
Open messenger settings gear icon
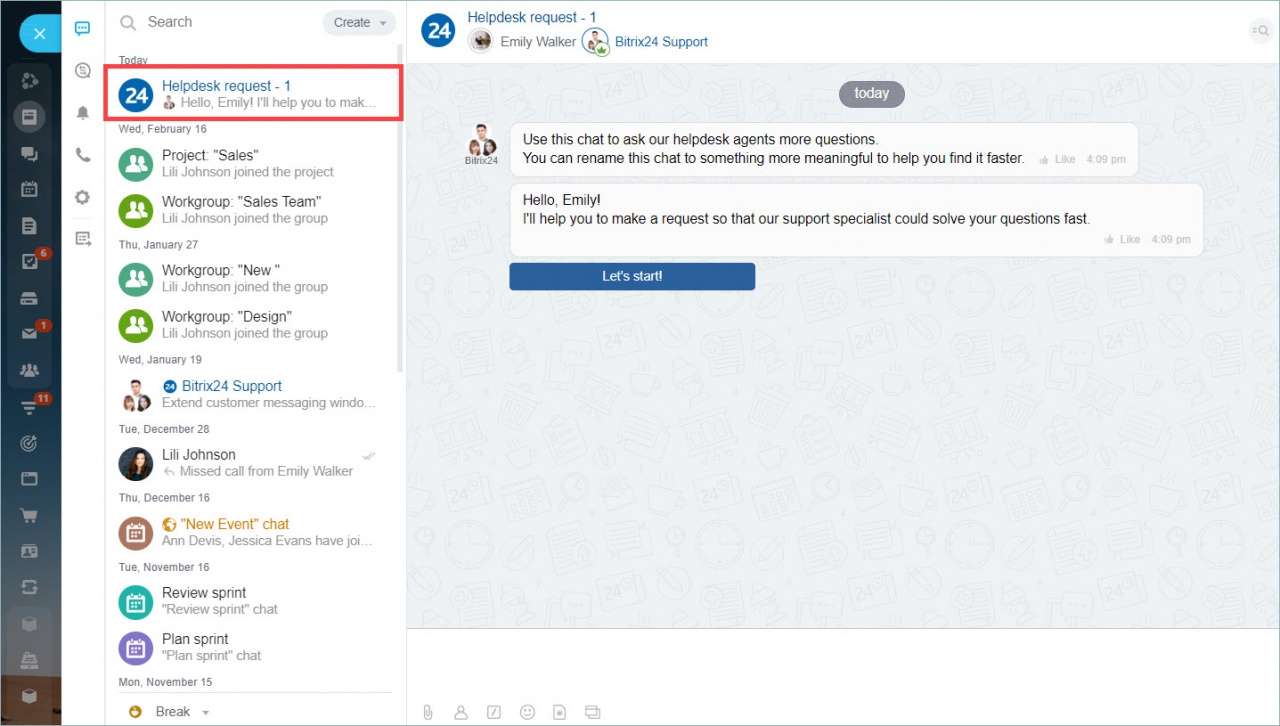83,197
